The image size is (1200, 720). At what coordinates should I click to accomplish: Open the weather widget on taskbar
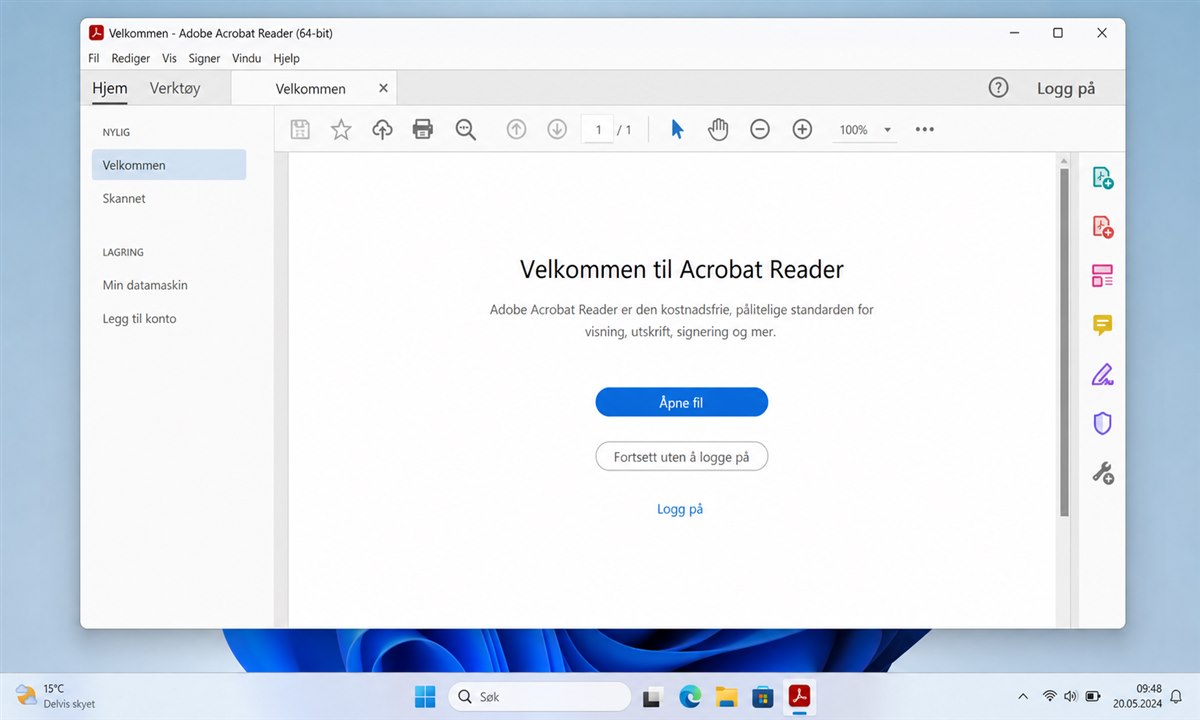click(56, 696)
